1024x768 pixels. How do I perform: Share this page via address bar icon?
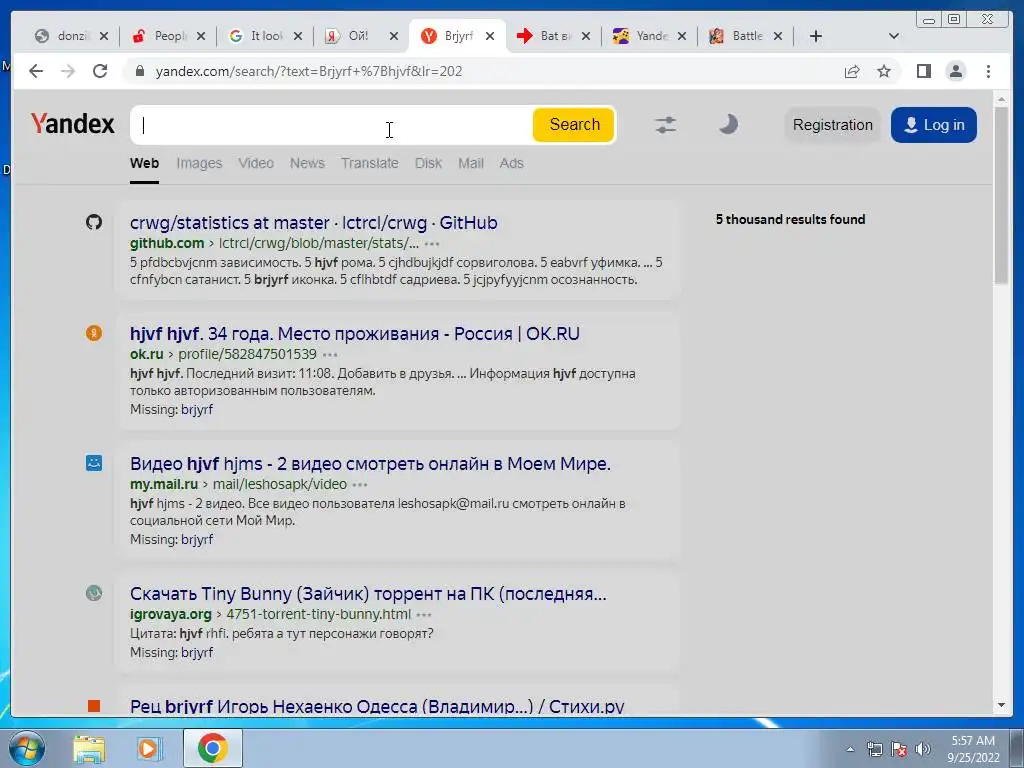point(852,71)
